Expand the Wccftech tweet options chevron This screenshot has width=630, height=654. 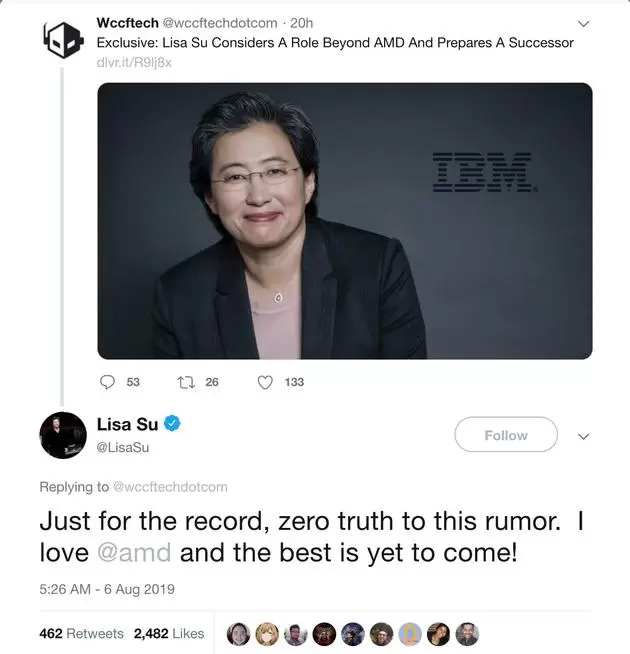pyautogui.click(x=583, y=24)
